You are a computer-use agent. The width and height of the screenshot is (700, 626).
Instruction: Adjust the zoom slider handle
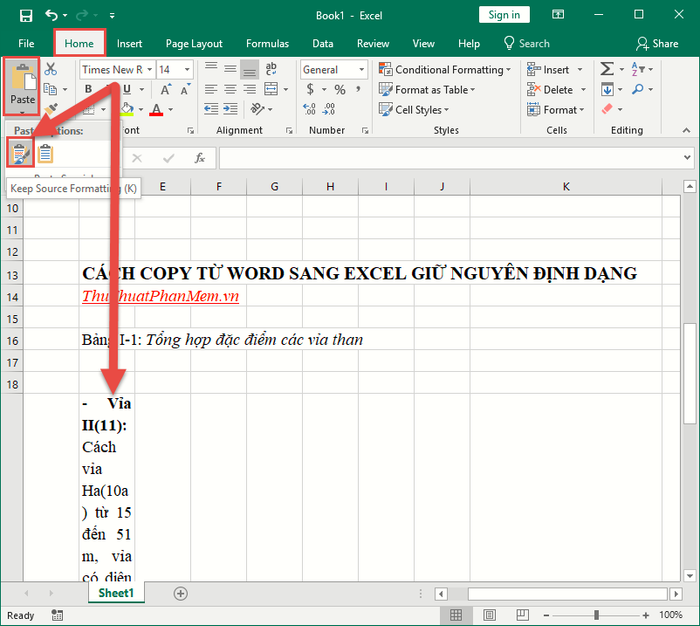click(x=596, y=615)
